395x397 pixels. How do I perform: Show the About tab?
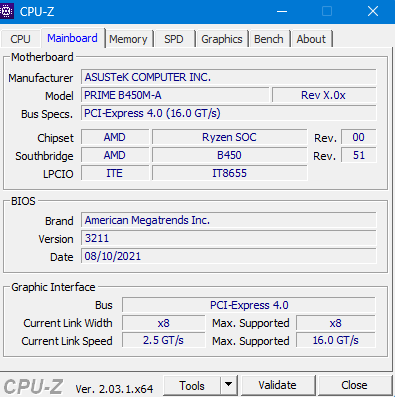point(311,39)
